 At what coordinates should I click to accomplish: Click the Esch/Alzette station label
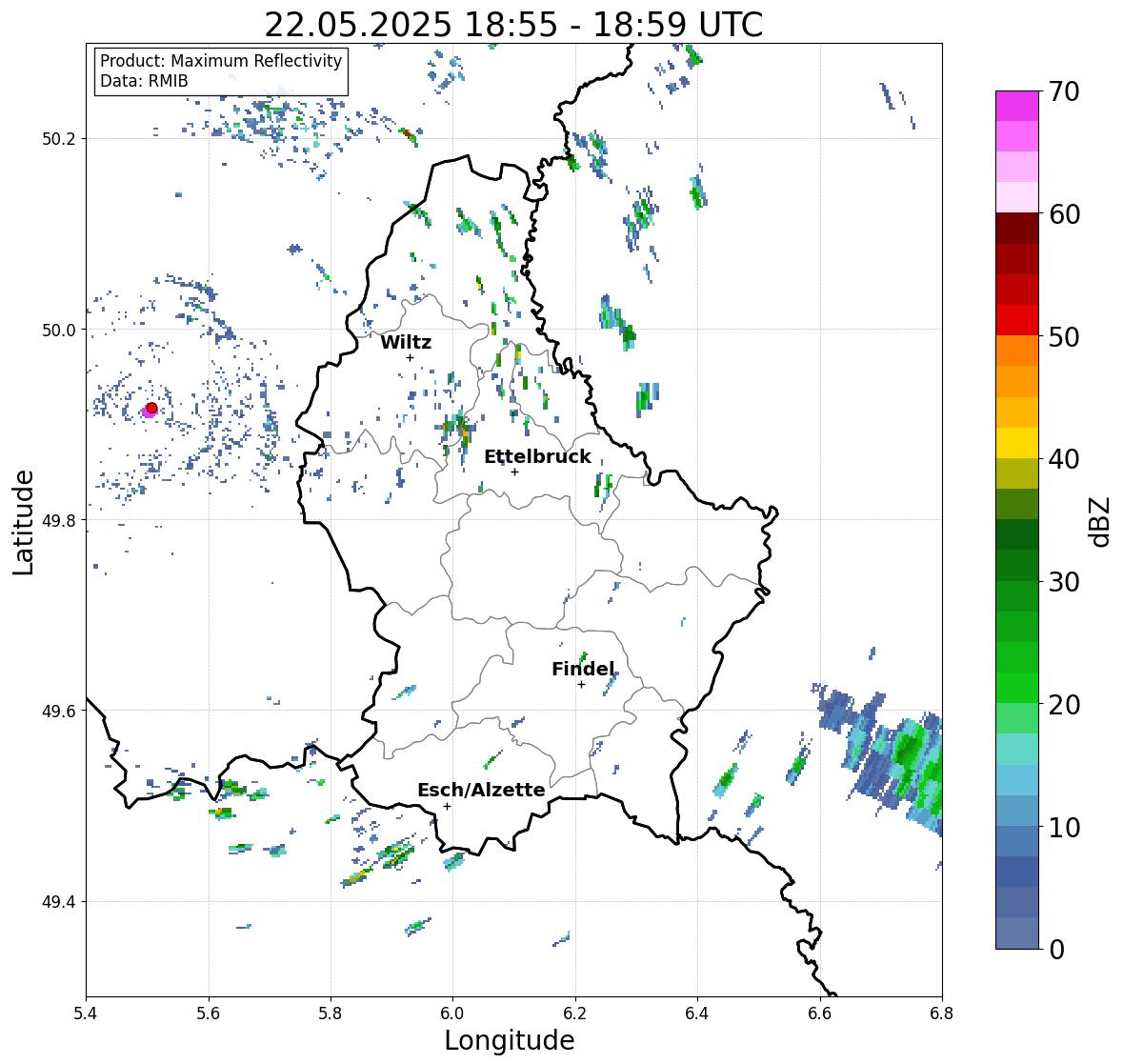tap(481, 790)
